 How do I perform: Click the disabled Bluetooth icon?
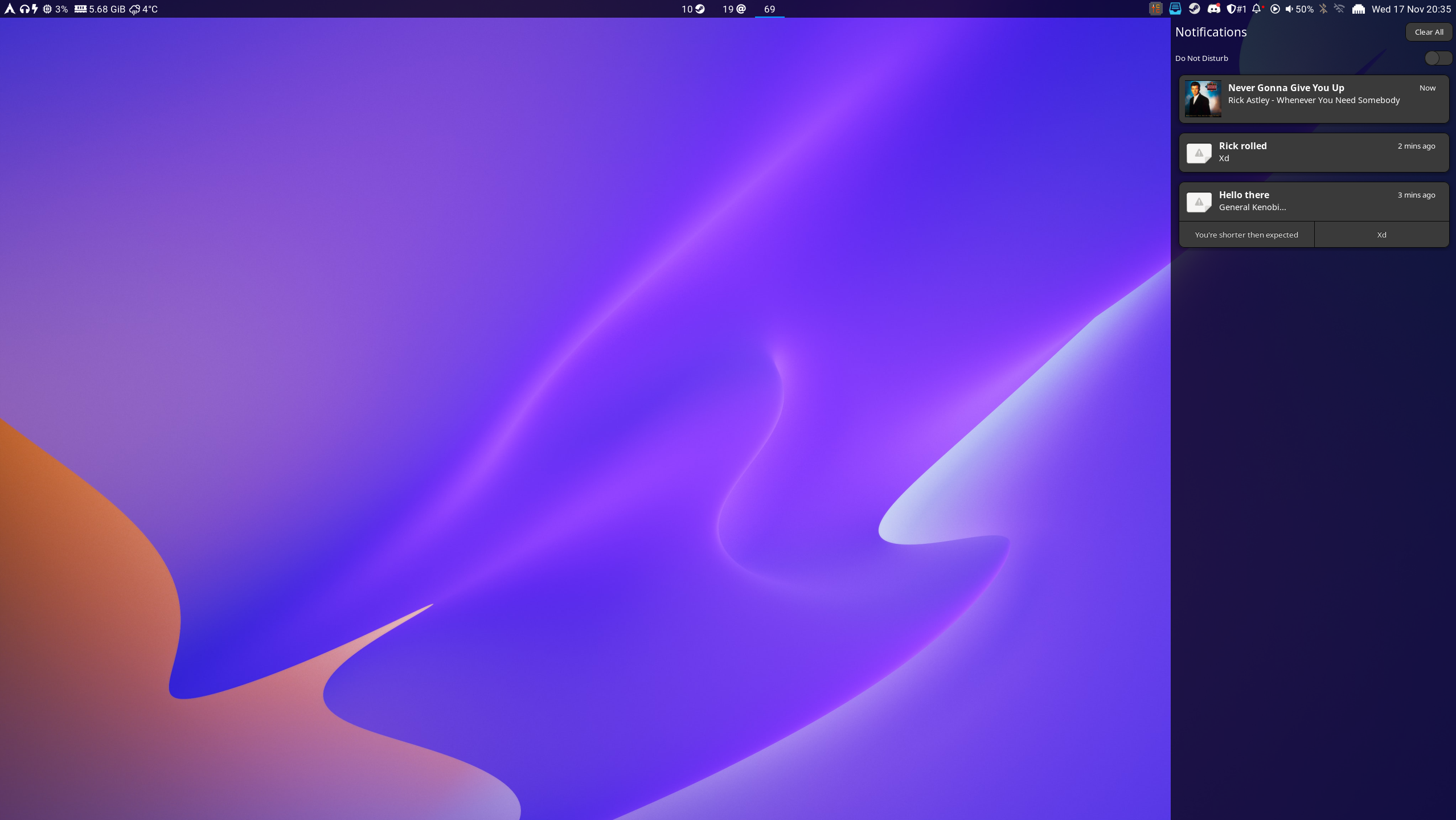(x=1323, y=9)
